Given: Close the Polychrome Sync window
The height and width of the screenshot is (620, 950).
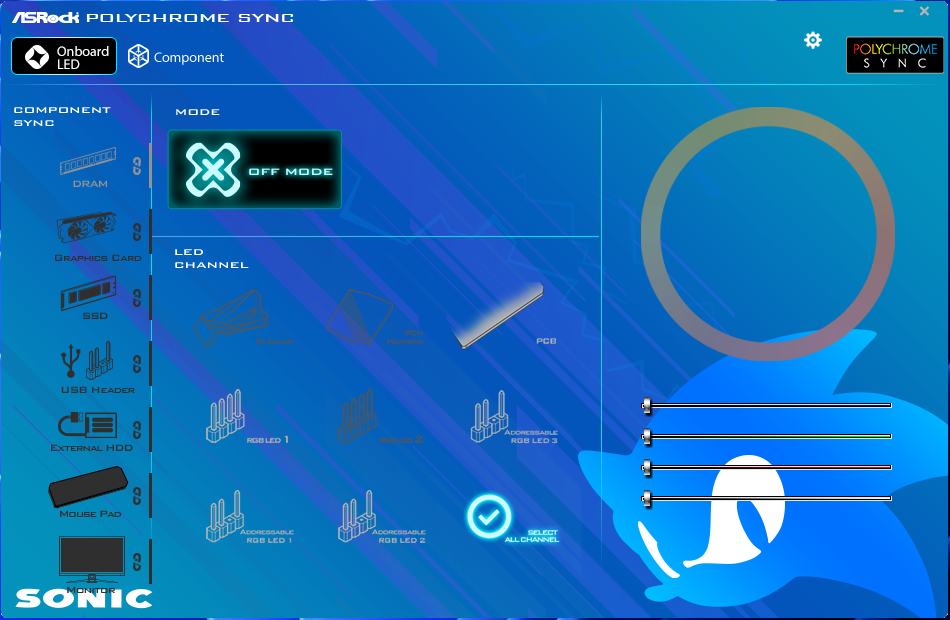Looking at the screenshot, I should tap(924, 11).
